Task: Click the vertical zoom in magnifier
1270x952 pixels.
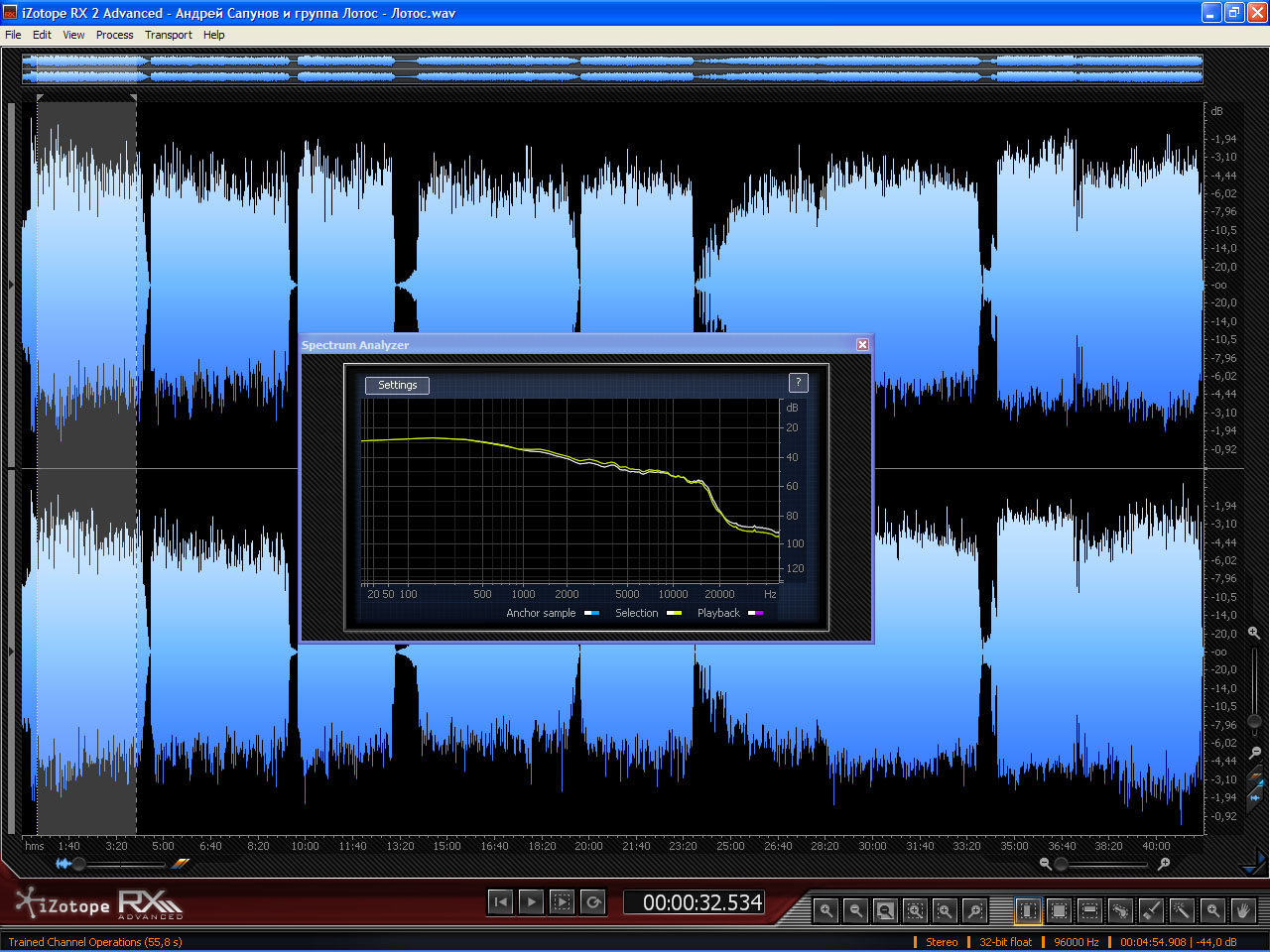Action: pos(1254,633)
